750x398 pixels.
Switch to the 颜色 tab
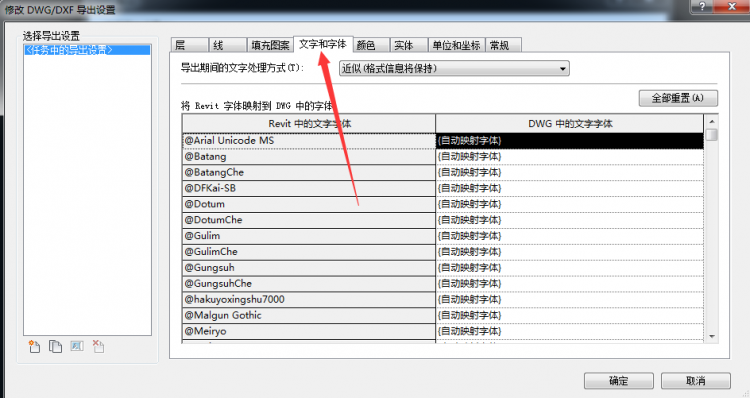tap(372, 45)
